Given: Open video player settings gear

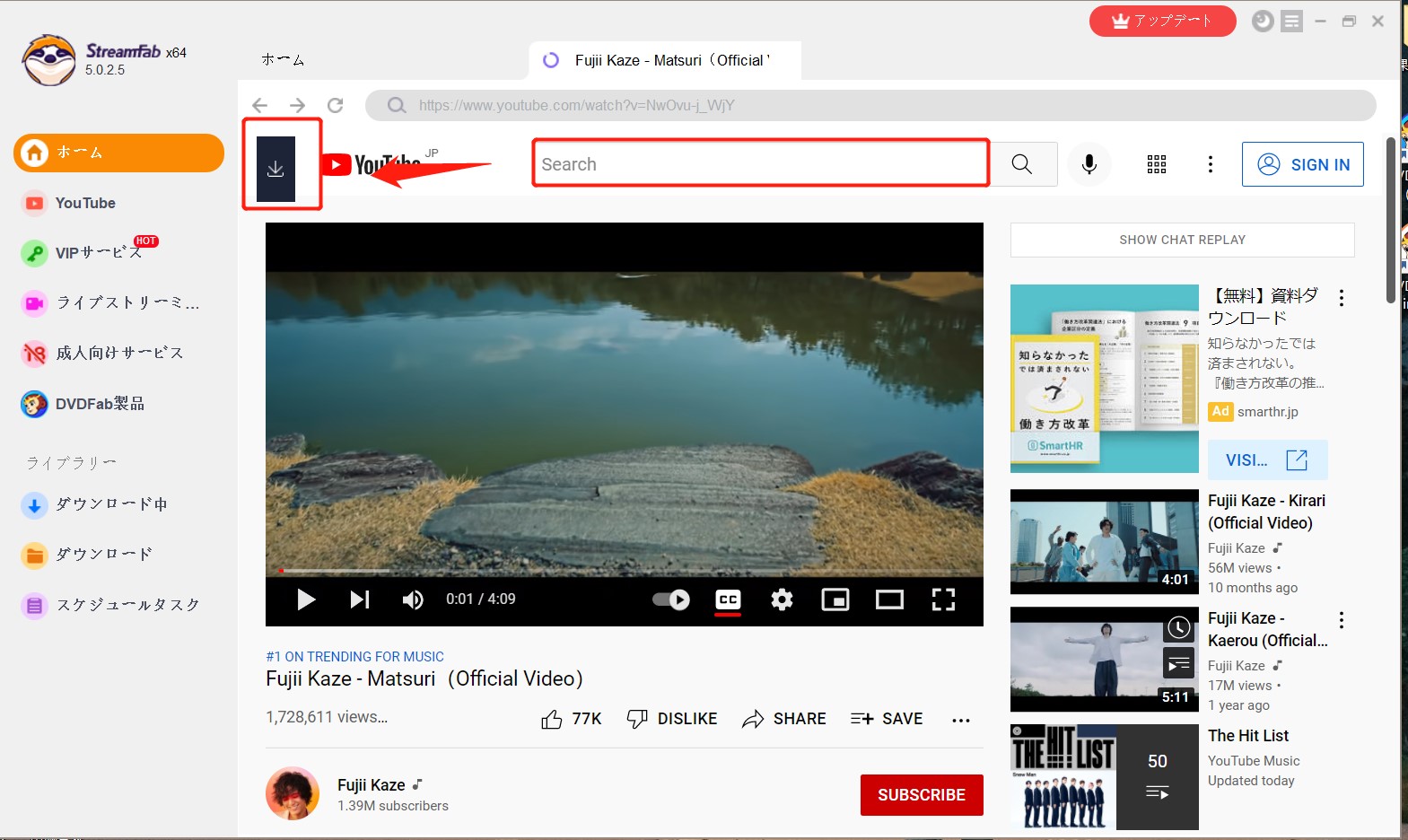Looking at the screenshot, I should [x=782, y=599].
